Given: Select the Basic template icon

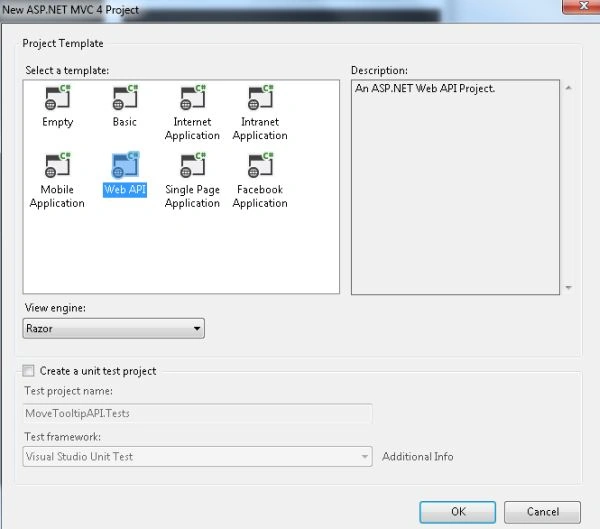Looking at the screenshot, I should [x=125, y=98].
